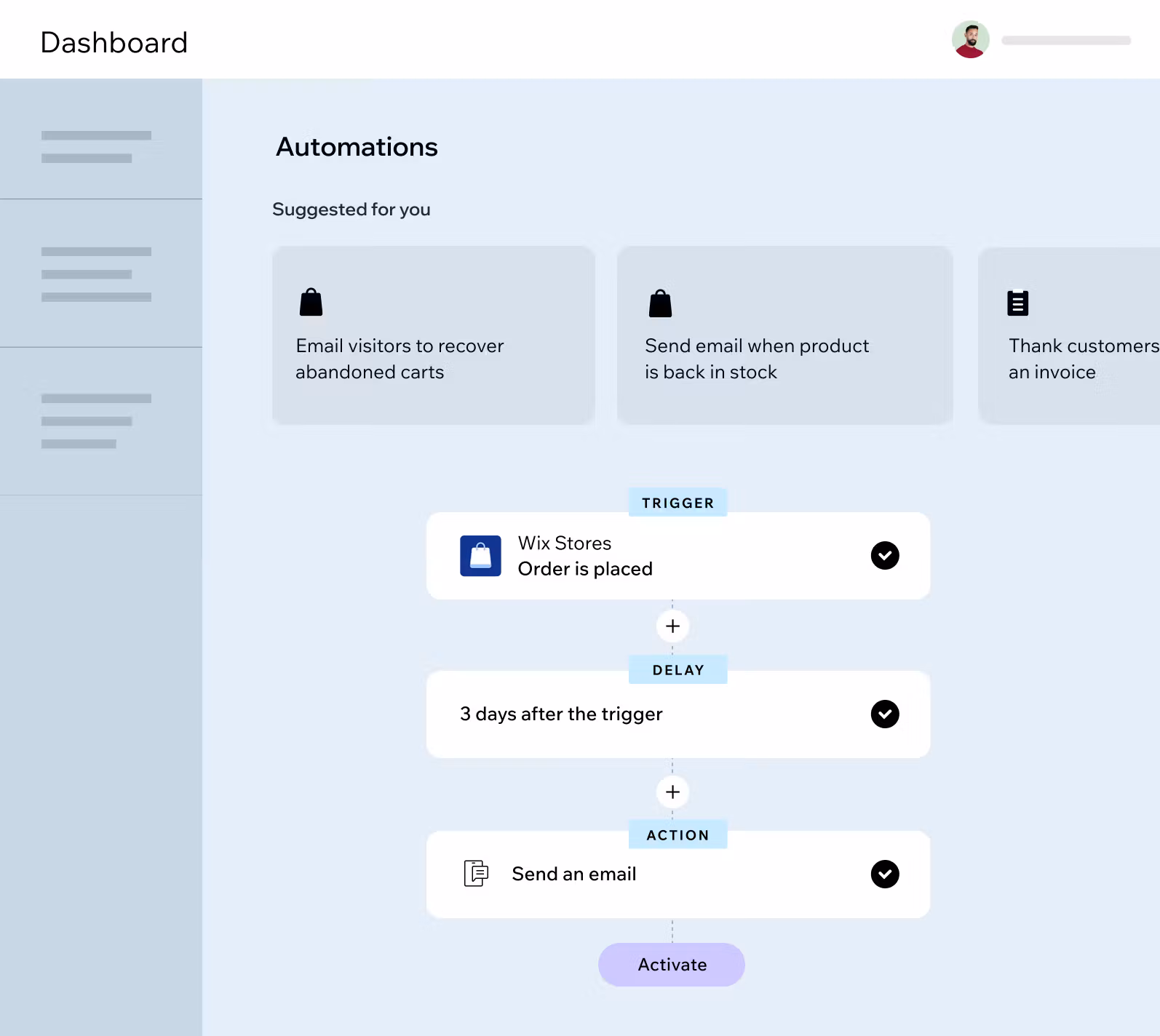Expand the Send an email action card
Viewport: 1160px width, 1036px height.
pyautogui.click(x=677, y=874)
